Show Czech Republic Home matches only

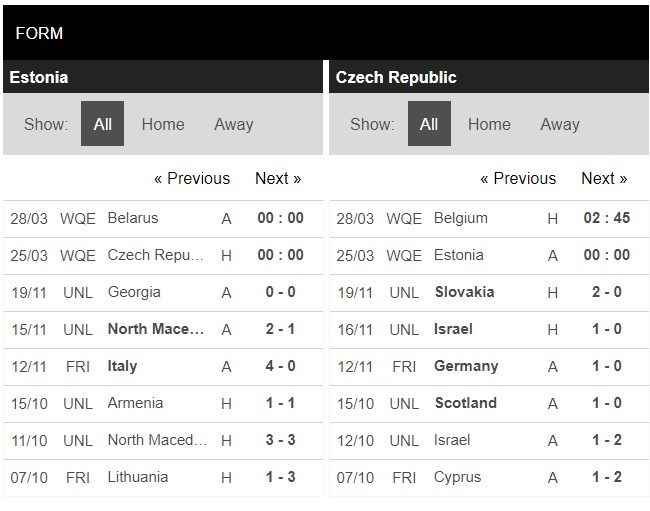[x=489, y=124]
